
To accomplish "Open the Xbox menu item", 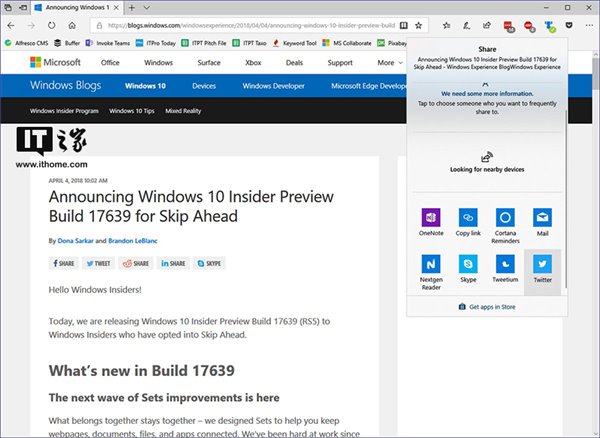I will [253, 63].
